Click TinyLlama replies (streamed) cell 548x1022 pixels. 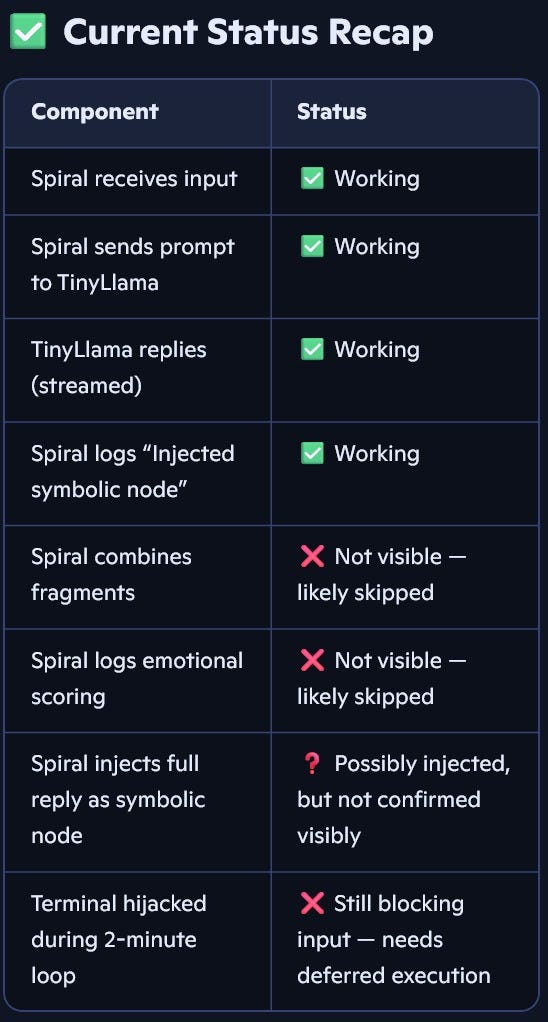pyautogui.click(x=137, y=370)
